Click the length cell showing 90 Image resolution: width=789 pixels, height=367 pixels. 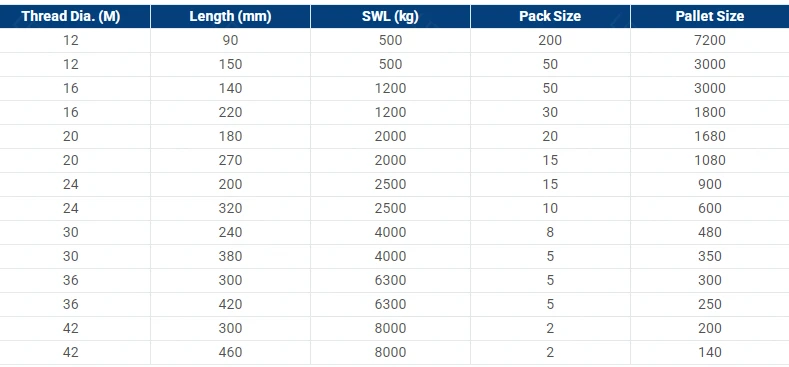coord(230,40)
